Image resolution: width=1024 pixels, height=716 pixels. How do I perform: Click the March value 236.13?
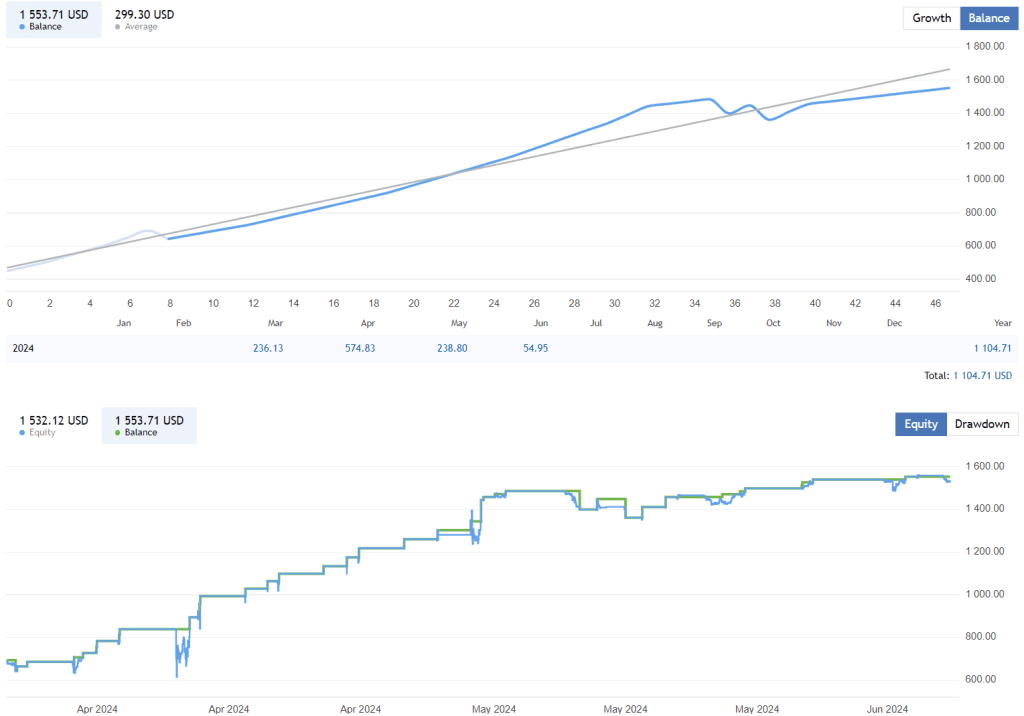(x=268, y=348)
